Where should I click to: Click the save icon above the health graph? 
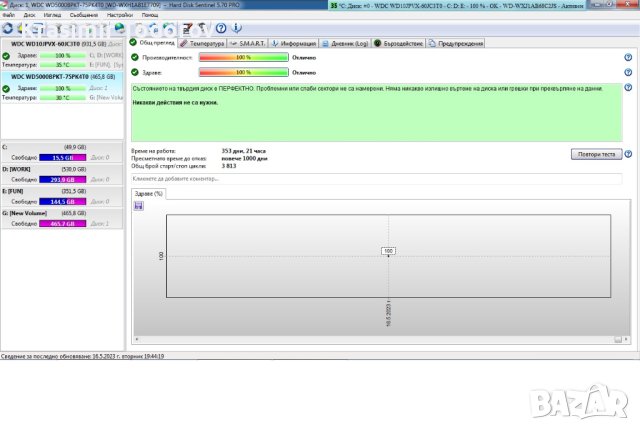click(x=138, y=205)
